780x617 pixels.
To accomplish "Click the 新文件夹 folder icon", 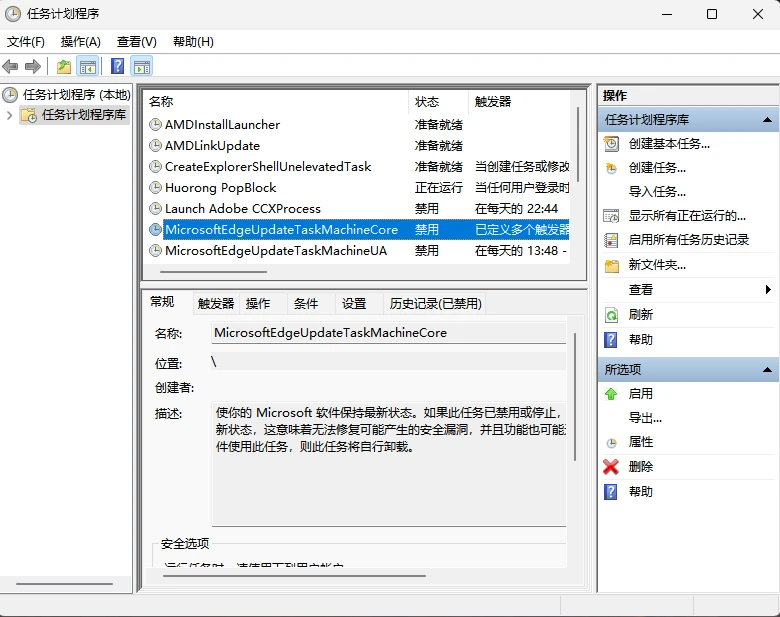I will tap(611, 266).
